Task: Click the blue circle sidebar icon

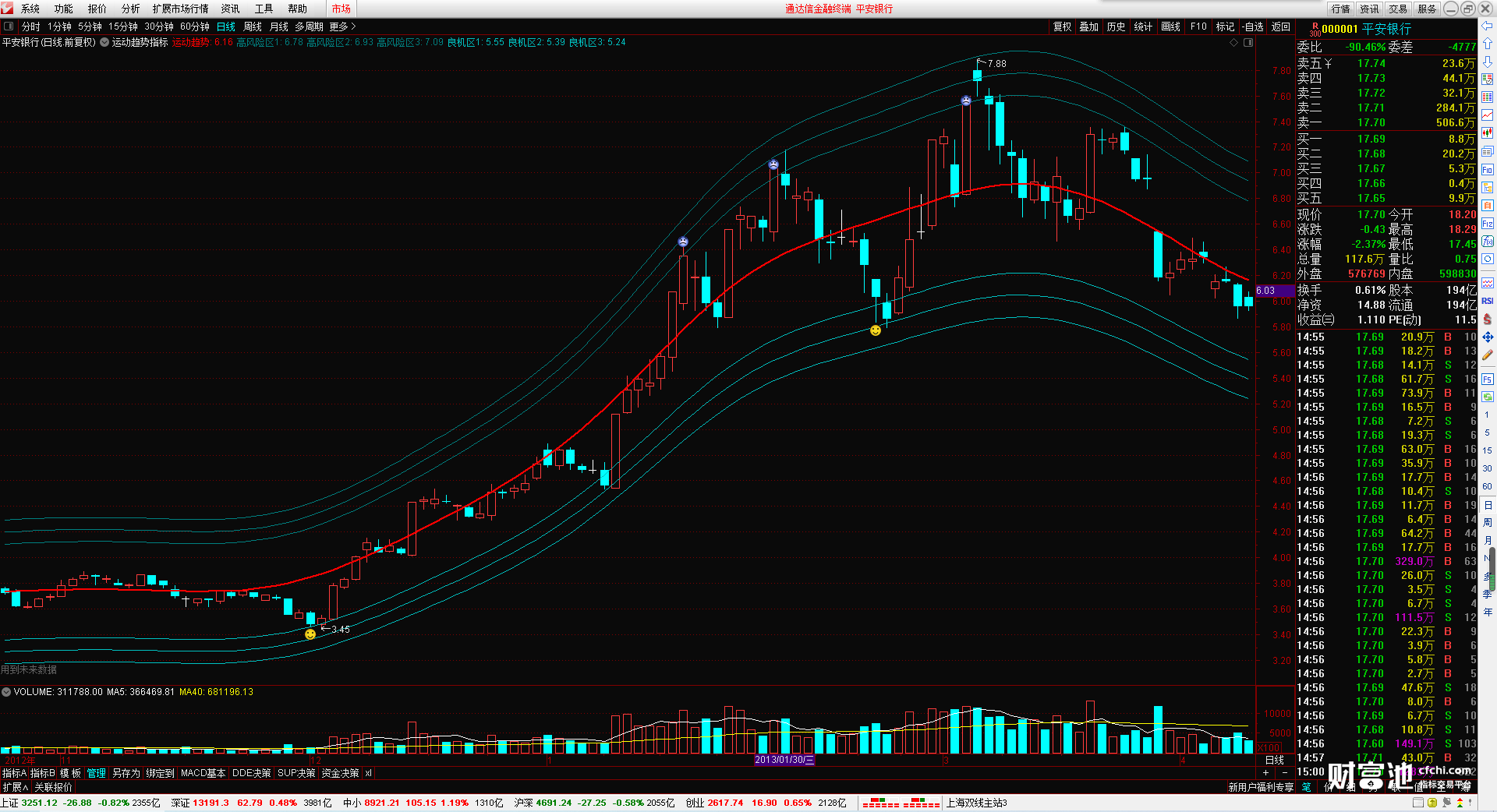Action: 1488,259
